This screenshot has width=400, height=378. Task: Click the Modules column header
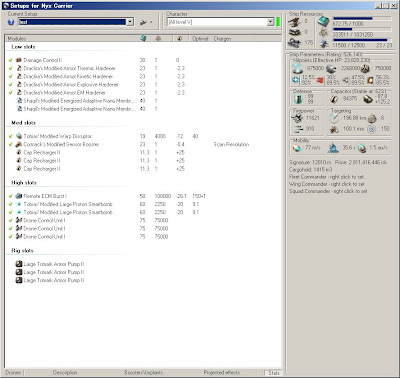[72, 39]
